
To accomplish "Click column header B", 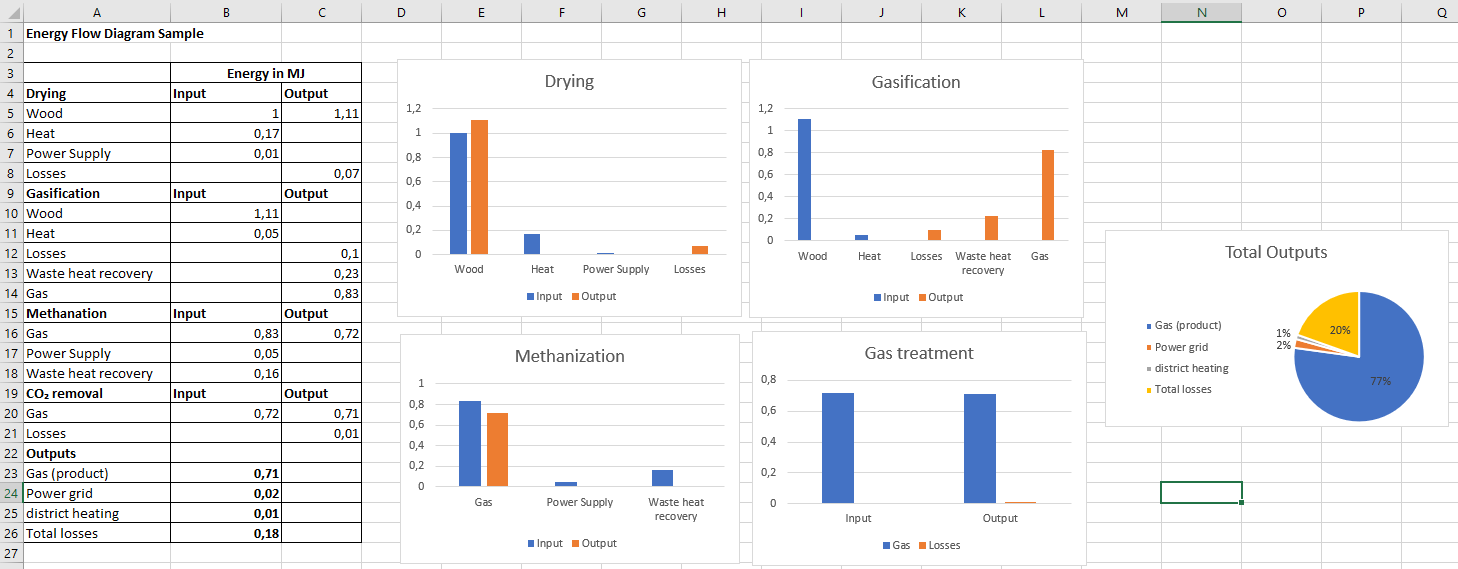I will point(226,12).
